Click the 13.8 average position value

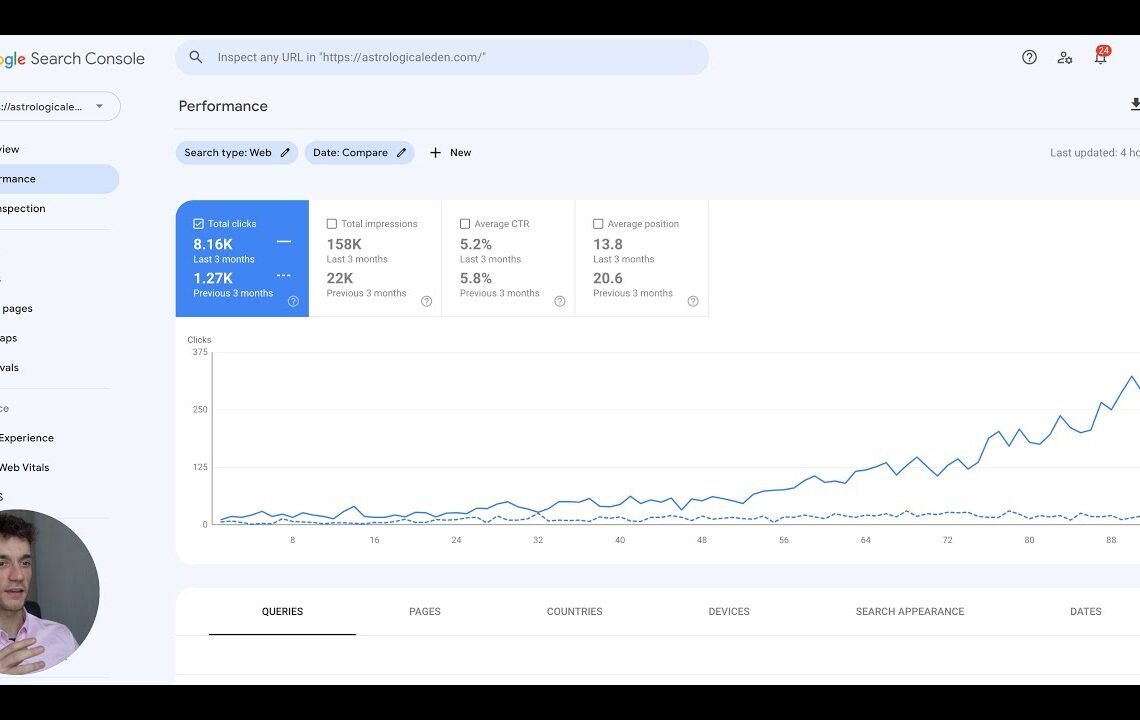[608, 244]
